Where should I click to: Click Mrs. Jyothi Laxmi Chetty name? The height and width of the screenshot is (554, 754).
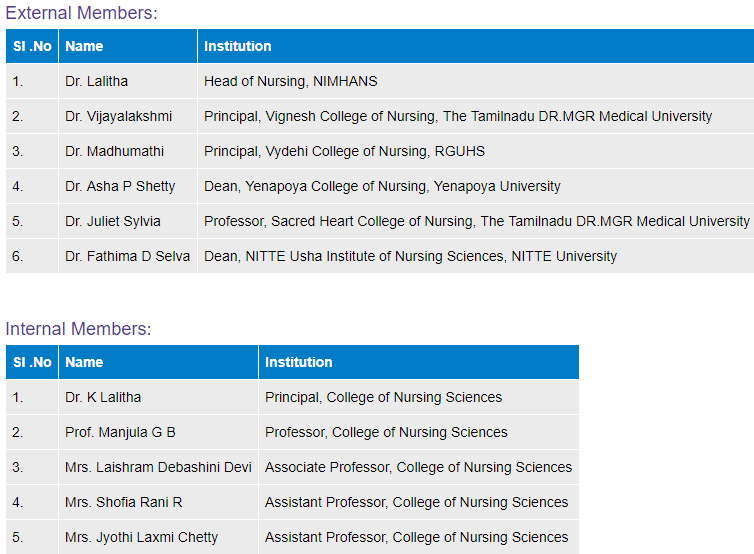[x=141, y=537]
